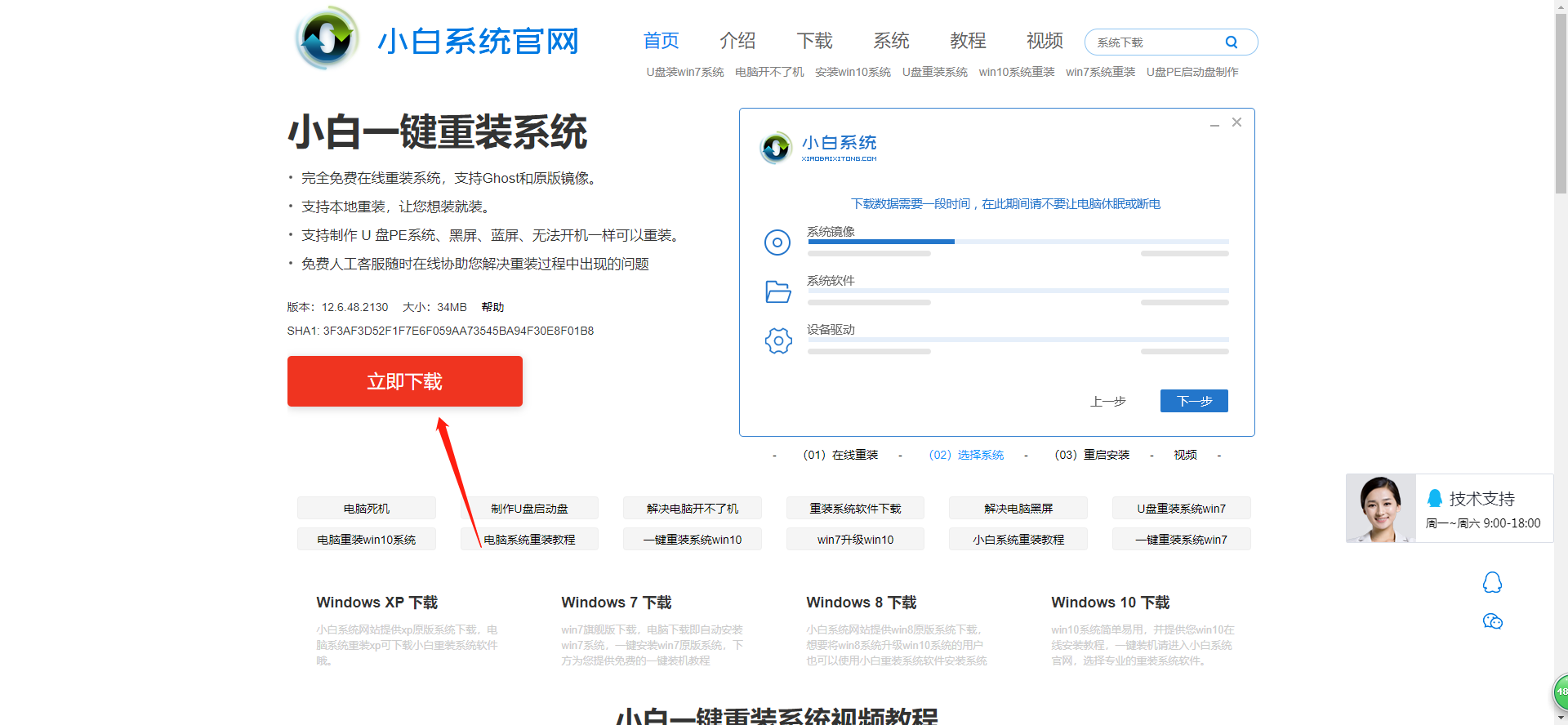The image size is (1568, 725).
Task: Click the 技术支持 label
Action: pos(1482,499)
